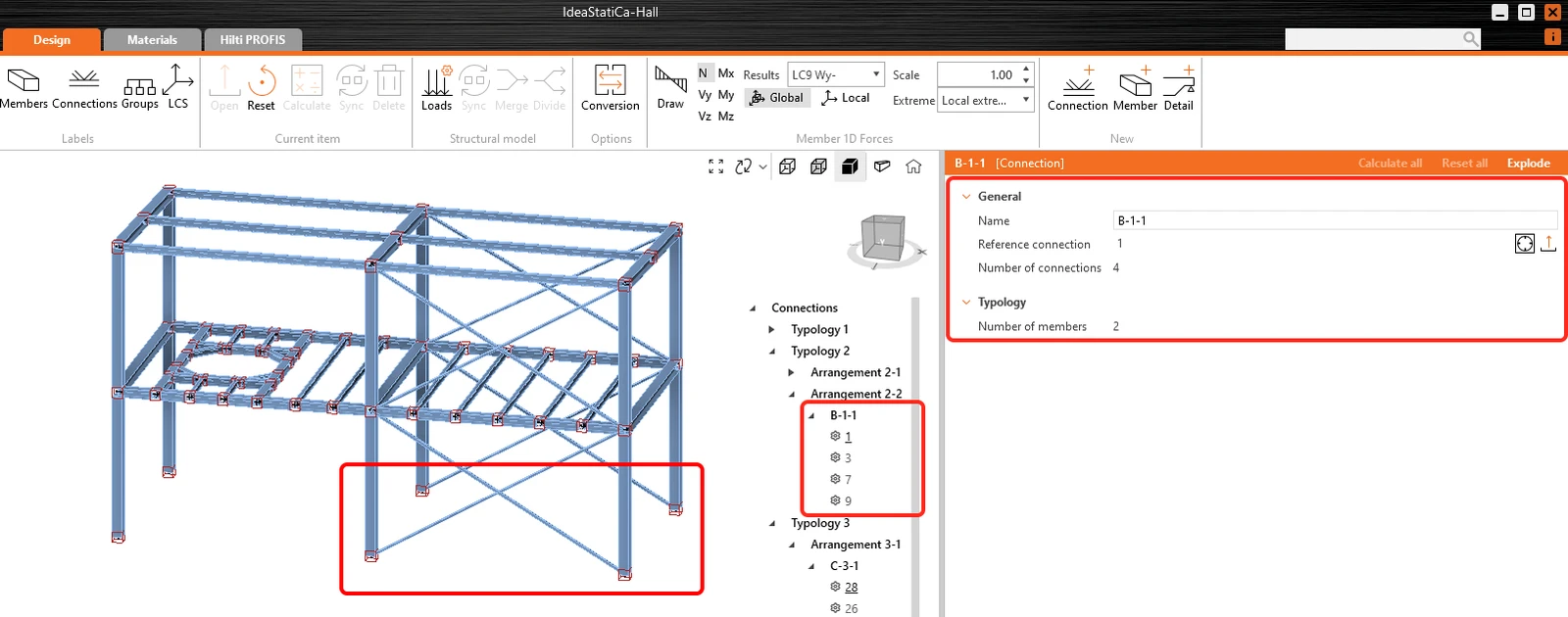
Task: Click the rotate view icon
Action: pos(744,166)
